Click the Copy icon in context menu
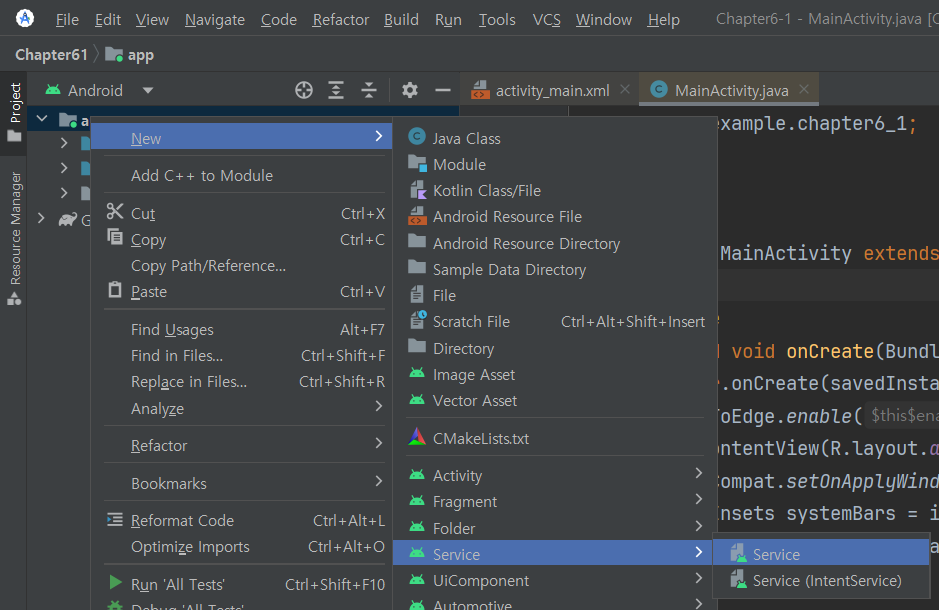The image size is (939, 610). (115, 238)
